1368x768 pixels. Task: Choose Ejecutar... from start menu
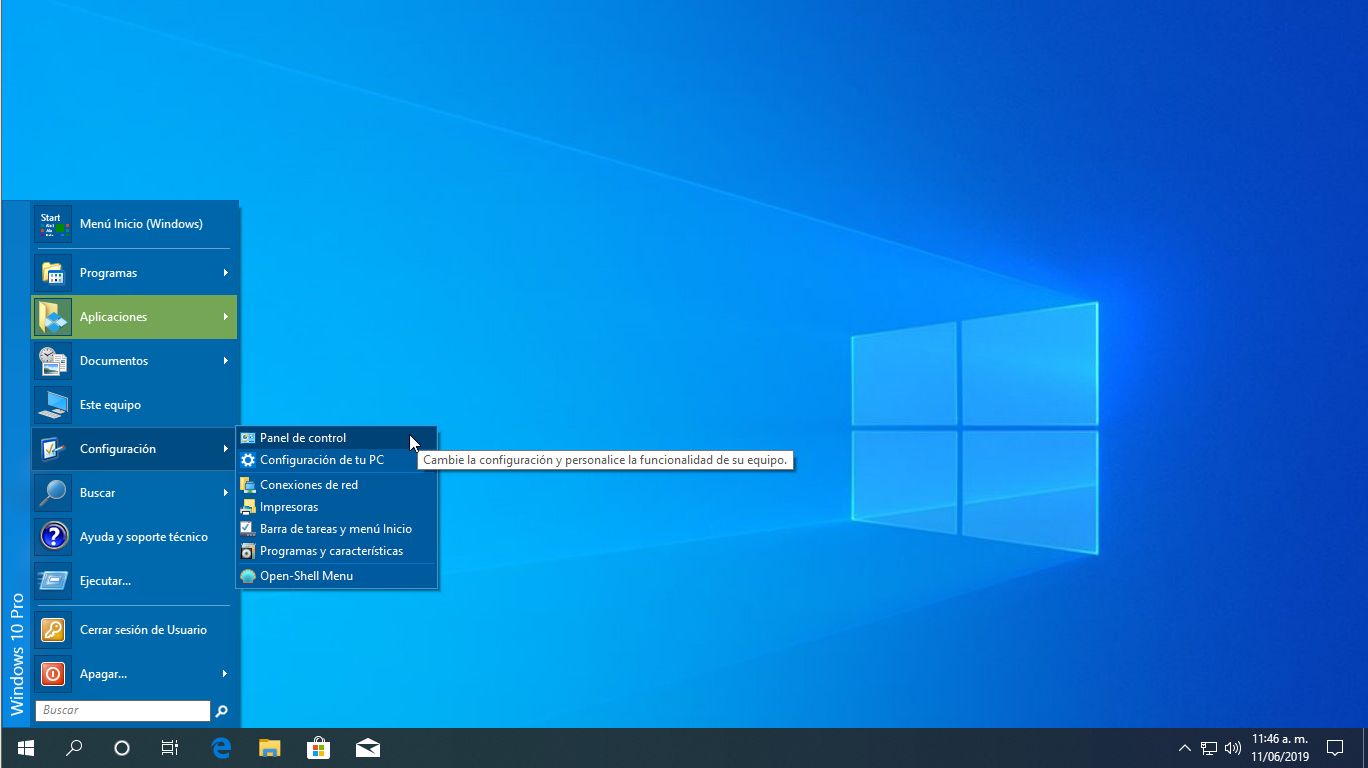tap(135, 581)
